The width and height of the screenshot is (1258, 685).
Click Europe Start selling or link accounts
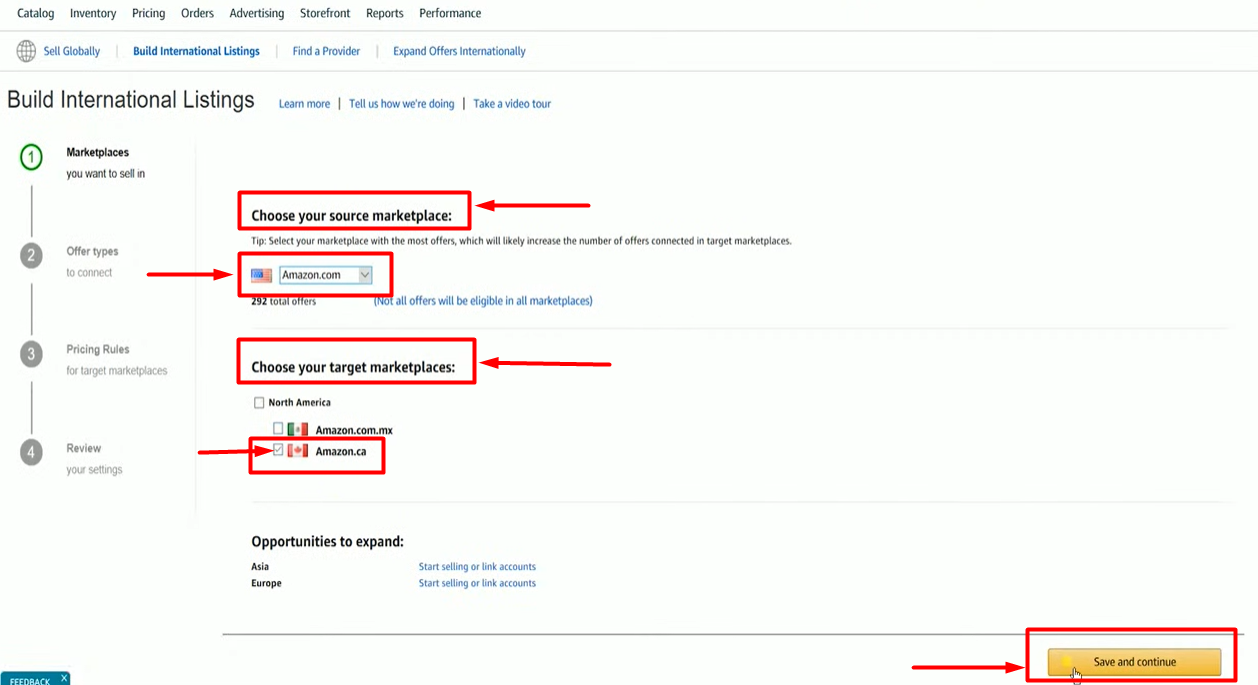(477, 583)
